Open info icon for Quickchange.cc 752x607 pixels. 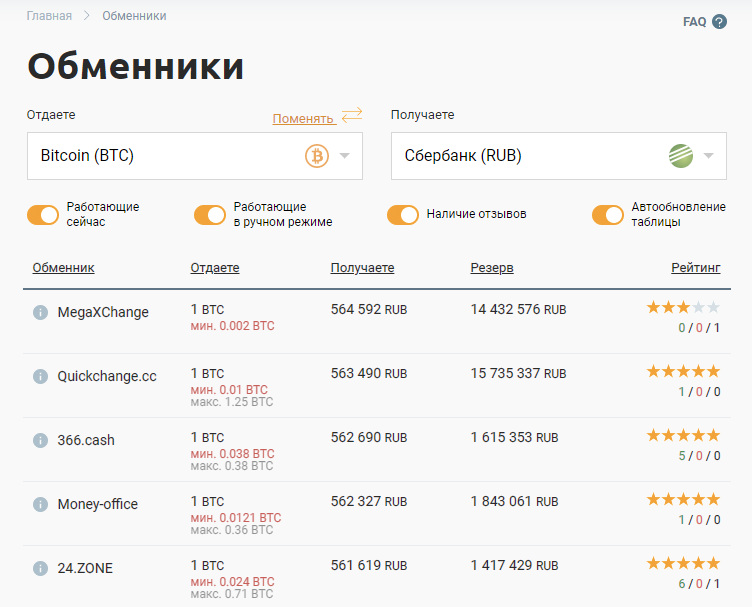40,376
